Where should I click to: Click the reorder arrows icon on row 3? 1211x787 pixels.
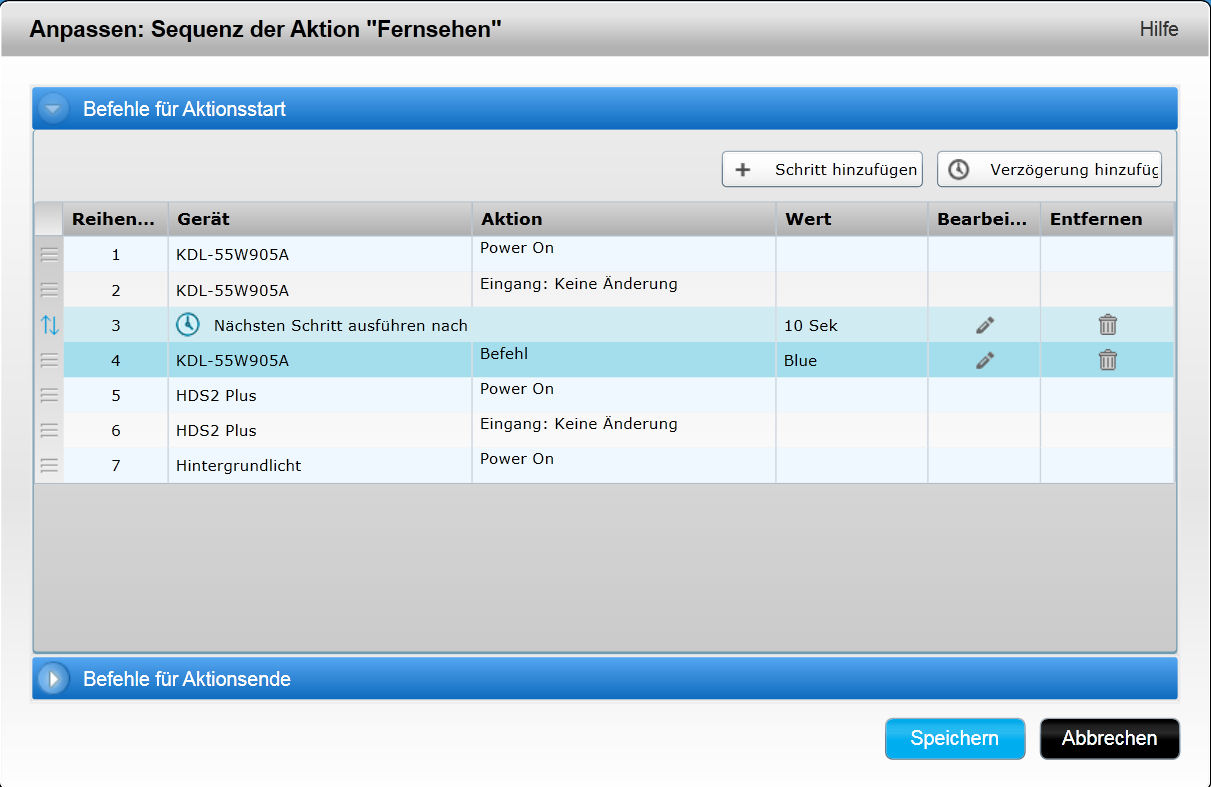pyautogui.click(x=49, y=325)
